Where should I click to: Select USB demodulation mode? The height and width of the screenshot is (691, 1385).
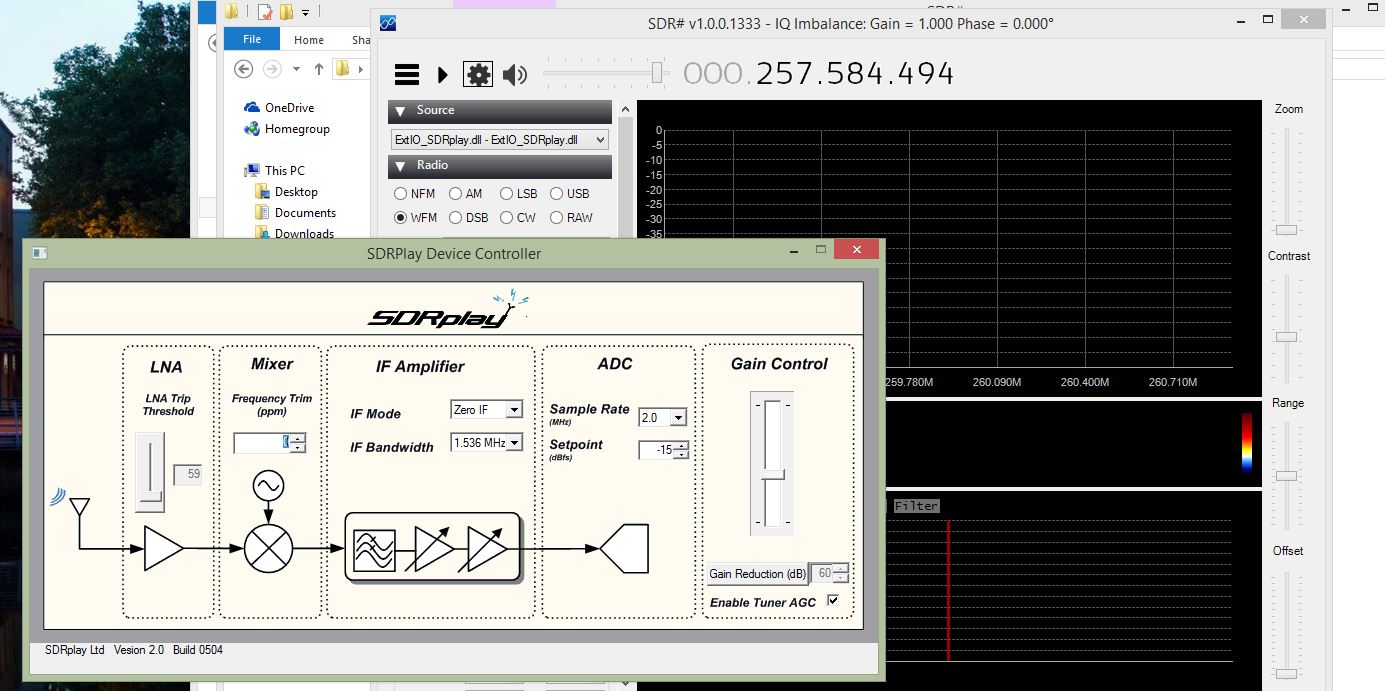[x=570, y=194]
